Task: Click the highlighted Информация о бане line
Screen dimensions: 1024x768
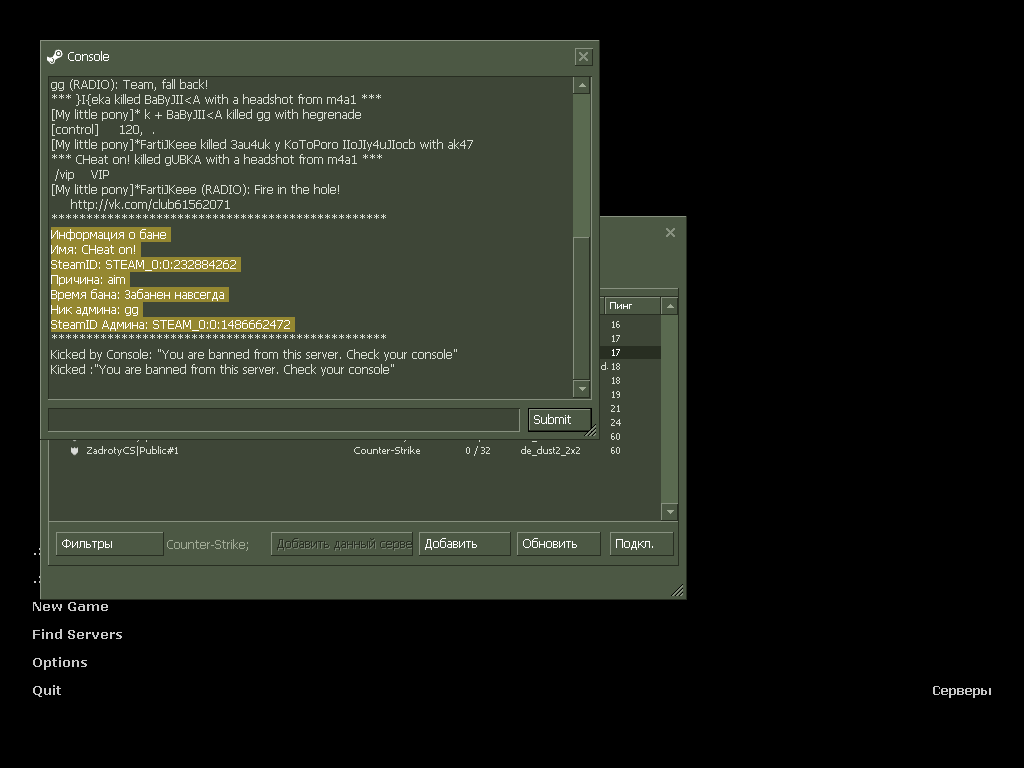Action: point(108,234)
